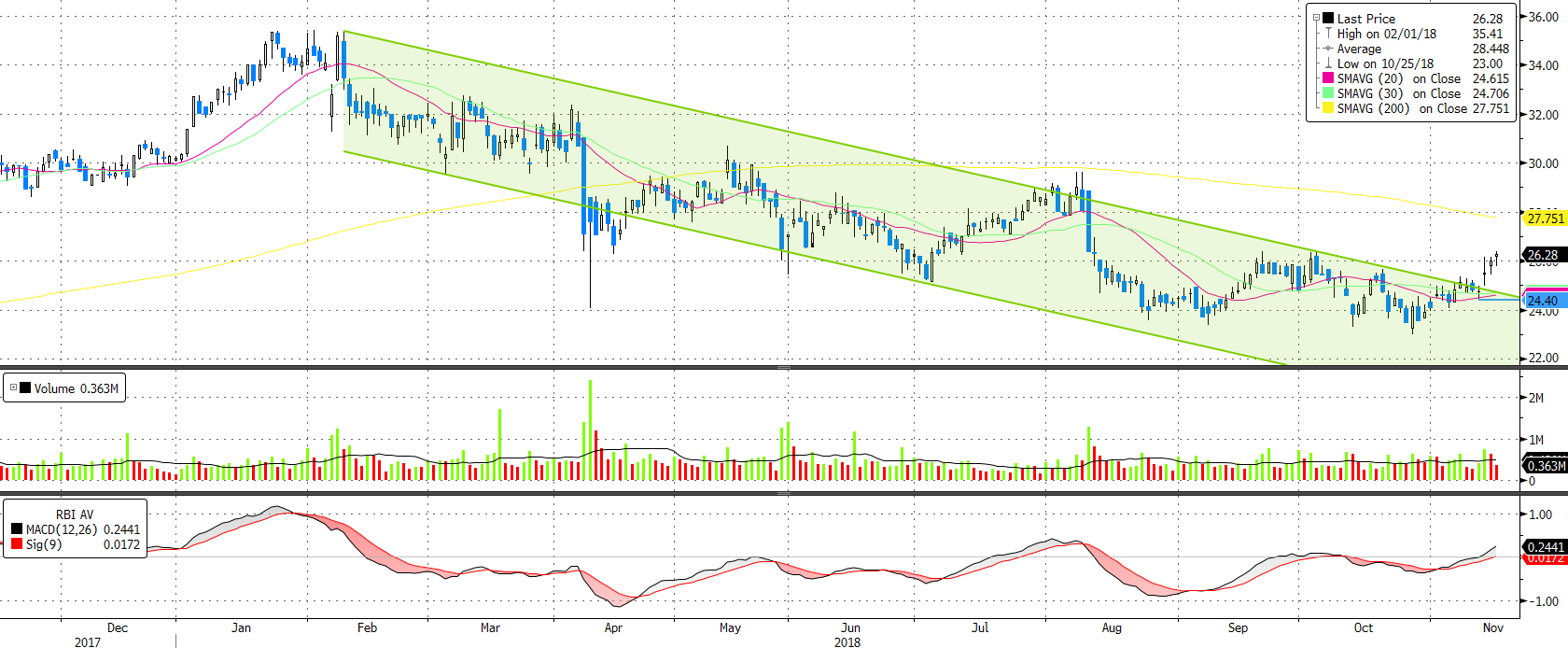Click the magenta SMAVG (20) color swatch
1568x648 pixels.
[x=1328, y=78]
